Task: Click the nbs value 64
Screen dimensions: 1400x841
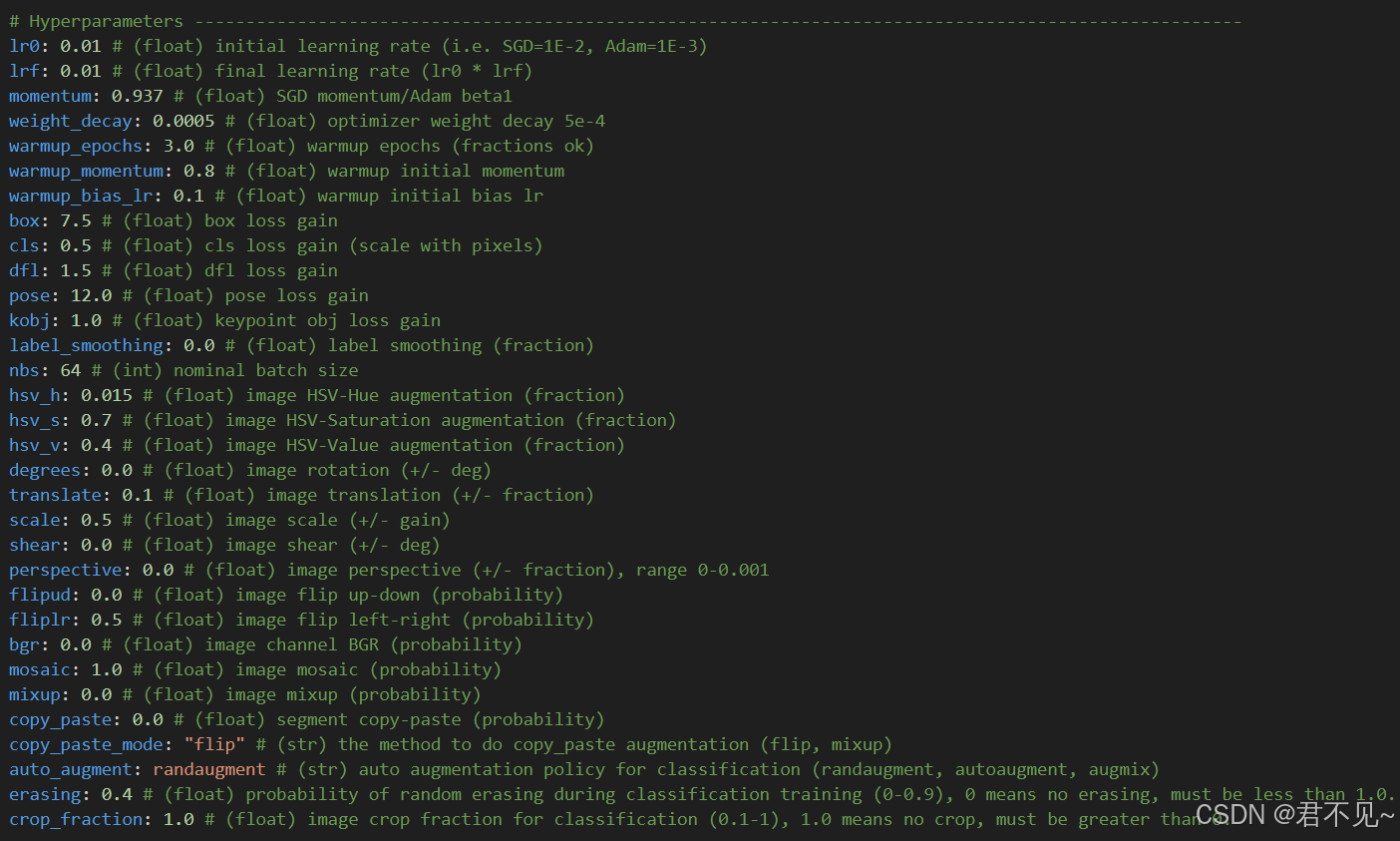Action: click(x=71, y=370)
